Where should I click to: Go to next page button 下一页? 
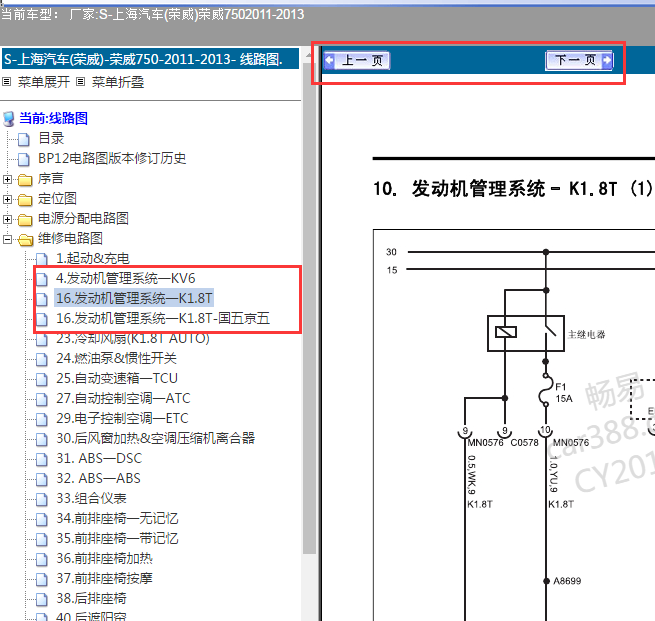[579, 61]
